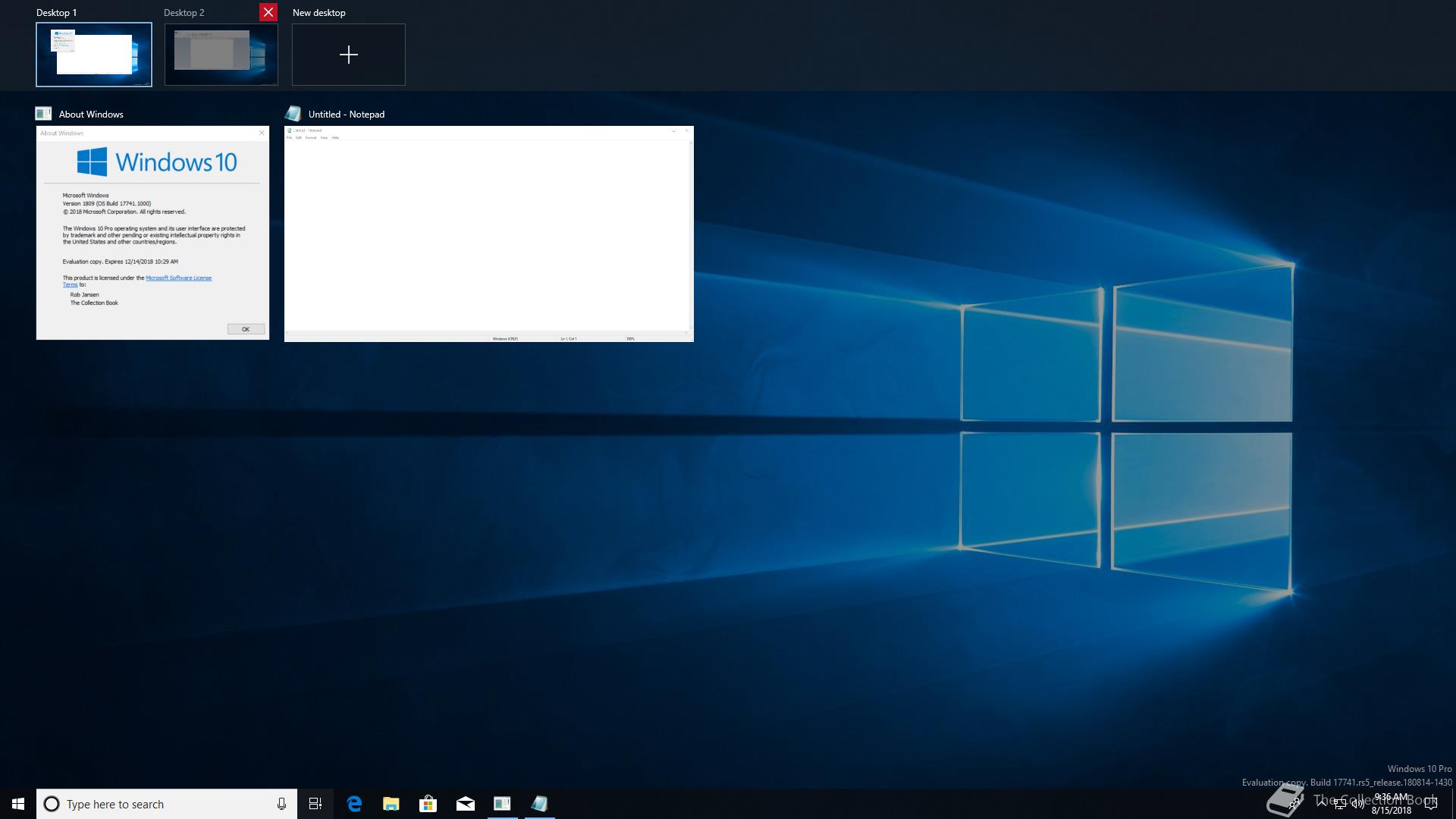Switch to the Desktop 2 thumbnail

221,55
